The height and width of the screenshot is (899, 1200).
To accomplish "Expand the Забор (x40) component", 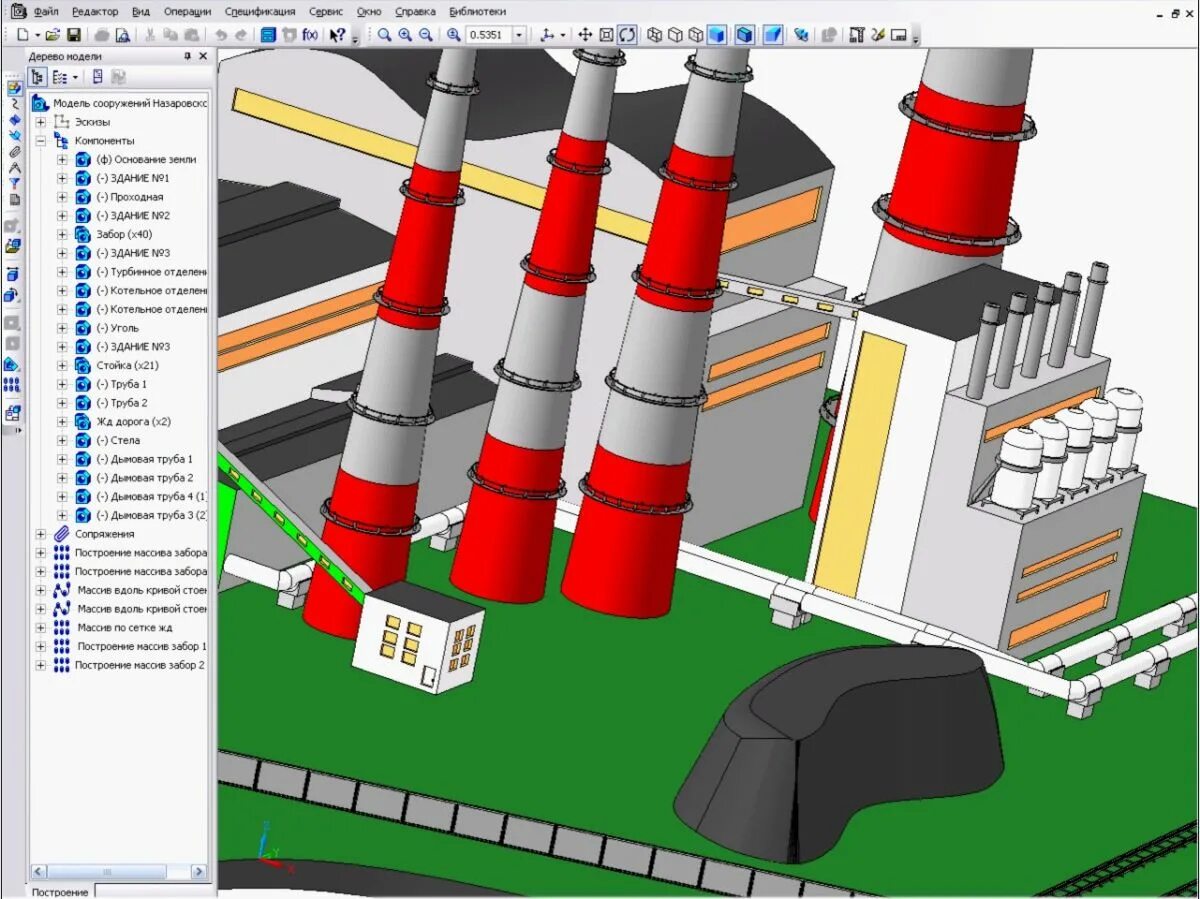I will (62, 234).
